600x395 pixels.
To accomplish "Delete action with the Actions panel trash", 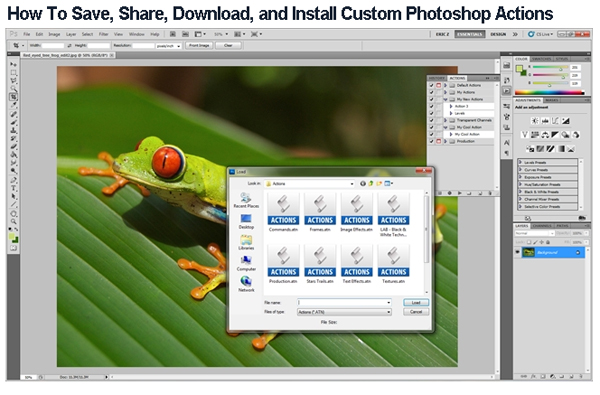I will [490, 193].
